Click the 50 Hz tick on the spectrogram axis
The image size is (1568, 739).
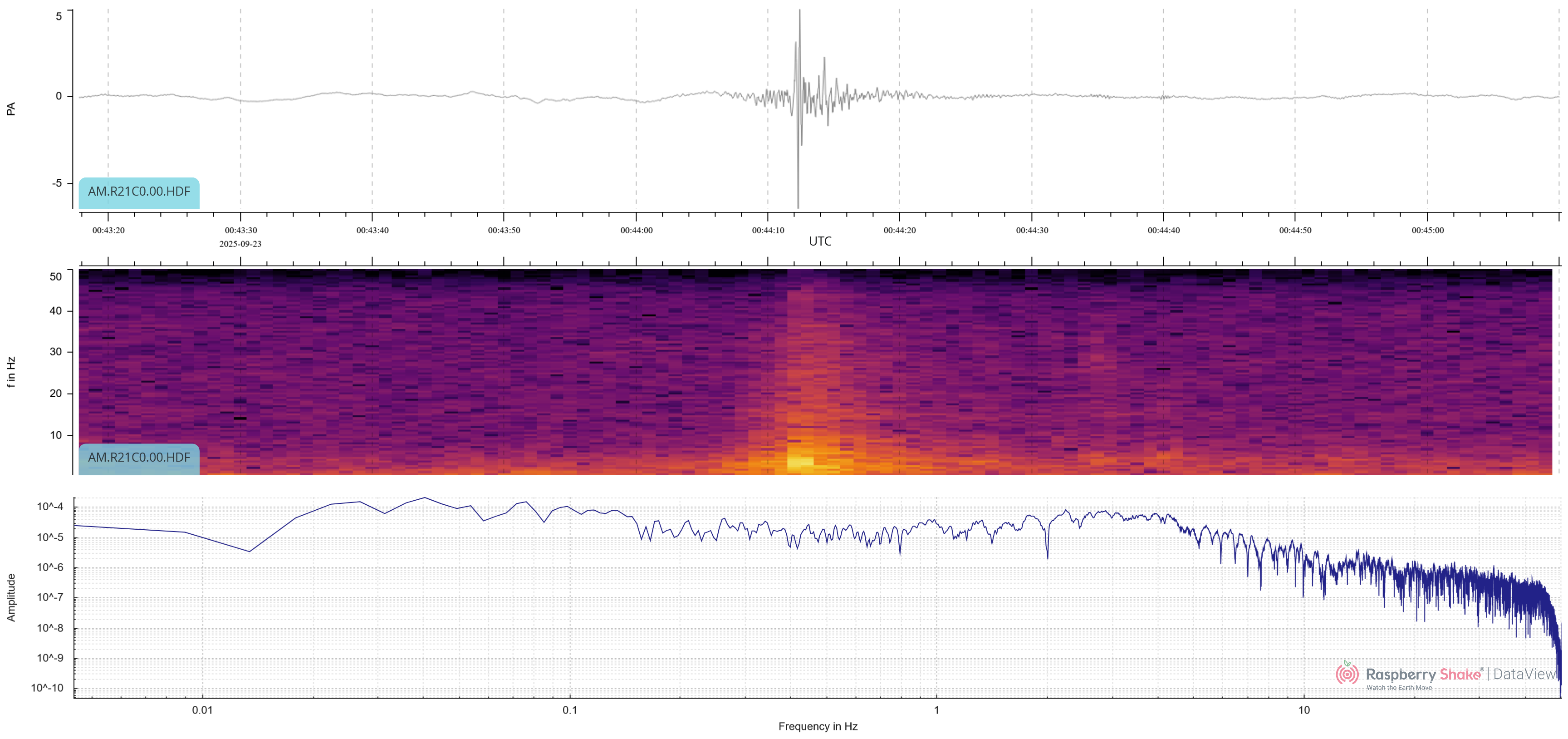pos(55,276)
